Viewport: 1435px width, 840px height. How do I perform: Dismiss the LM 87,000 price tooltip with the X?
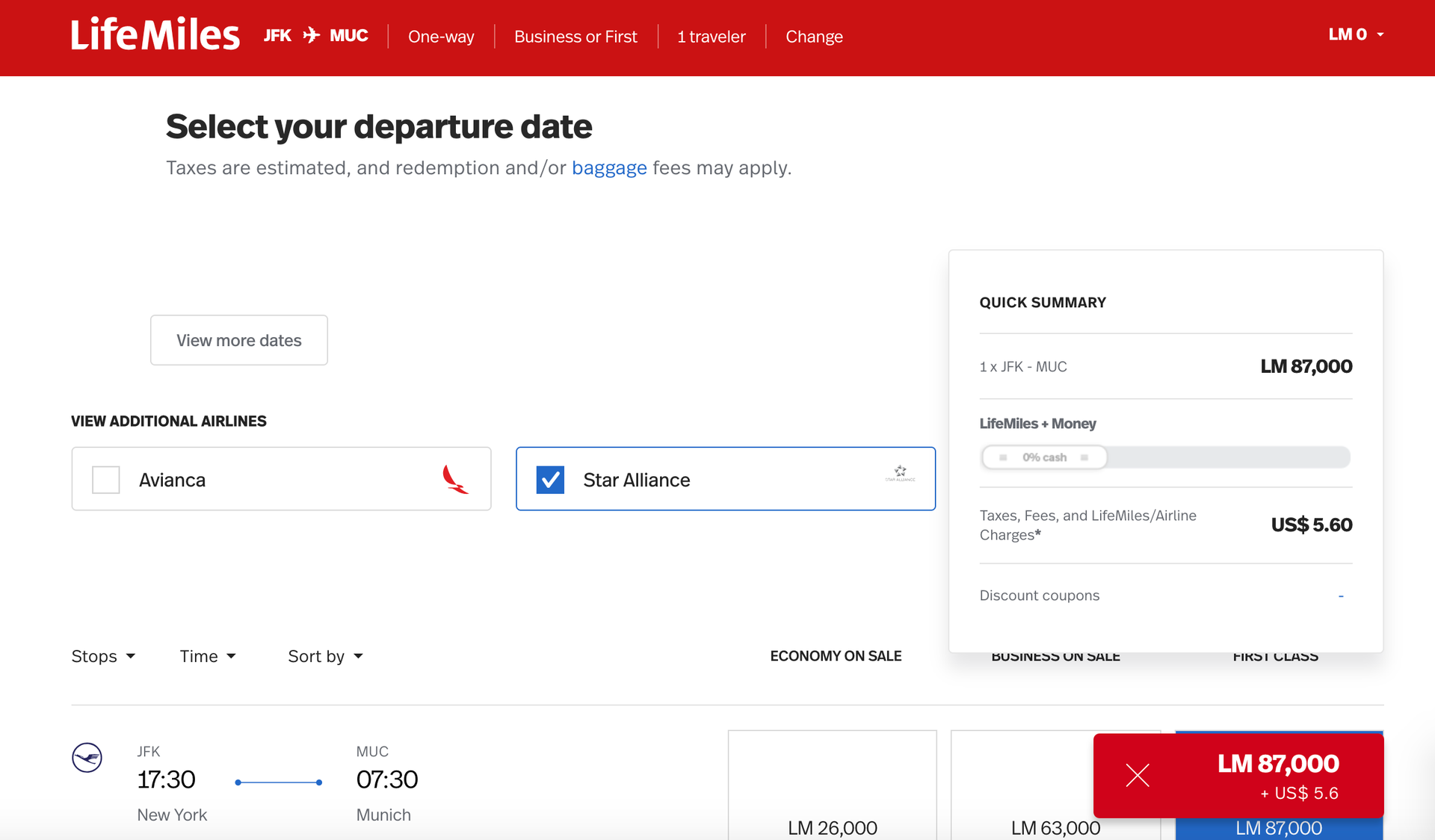click(1137, 776)
